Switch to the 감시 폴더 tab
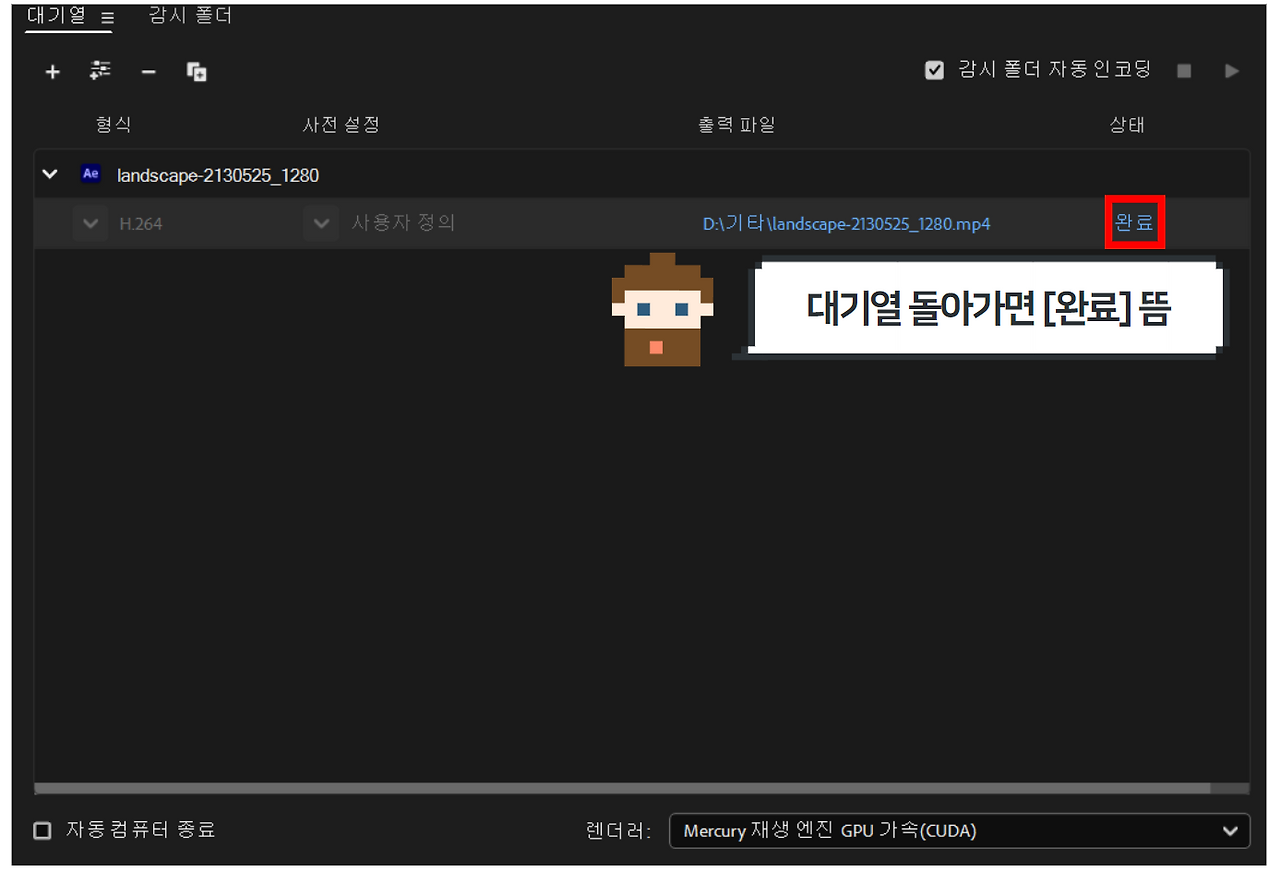Image resolution: width=1280 pixels, height=884 pixels. point(189,15)
